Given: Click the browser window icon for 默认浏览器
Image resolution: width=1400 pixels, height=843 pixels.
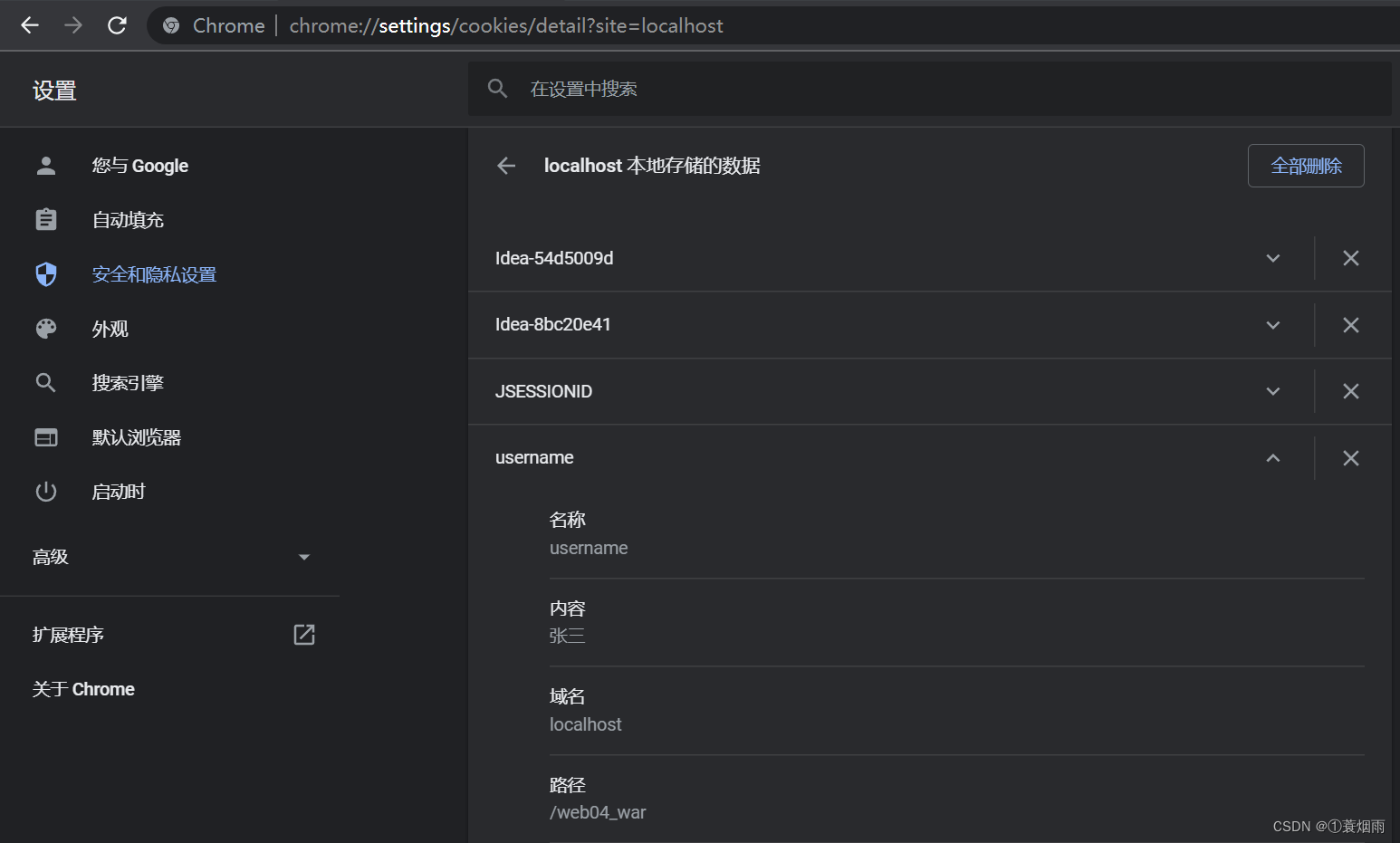Looking at the screenshot, I should 46,437.
